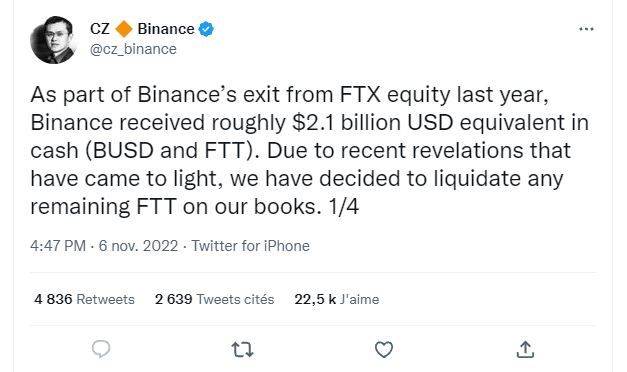This screenshot has height=372, width=627.
Task: Visit the @cz_binance handle
Action: [x=133, y=49]
